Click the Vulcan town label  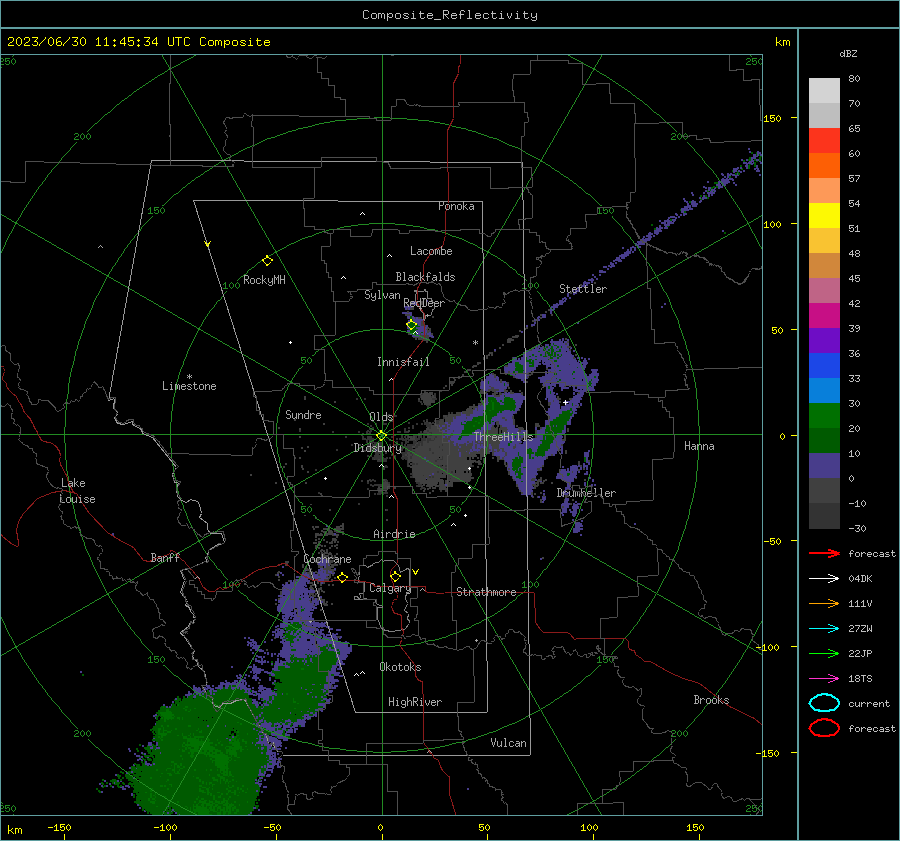(x=508, y=743)
